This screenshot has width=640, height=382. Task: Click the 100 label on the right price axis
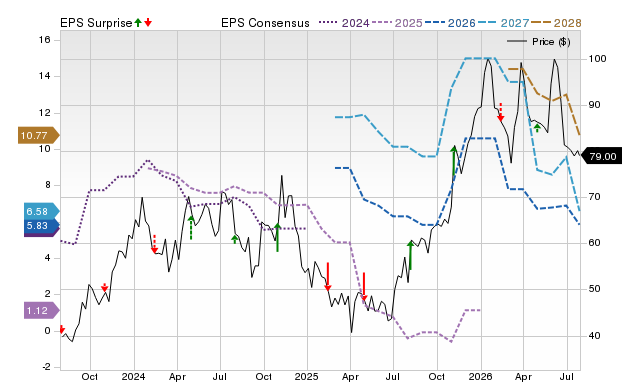coord(597,59)
